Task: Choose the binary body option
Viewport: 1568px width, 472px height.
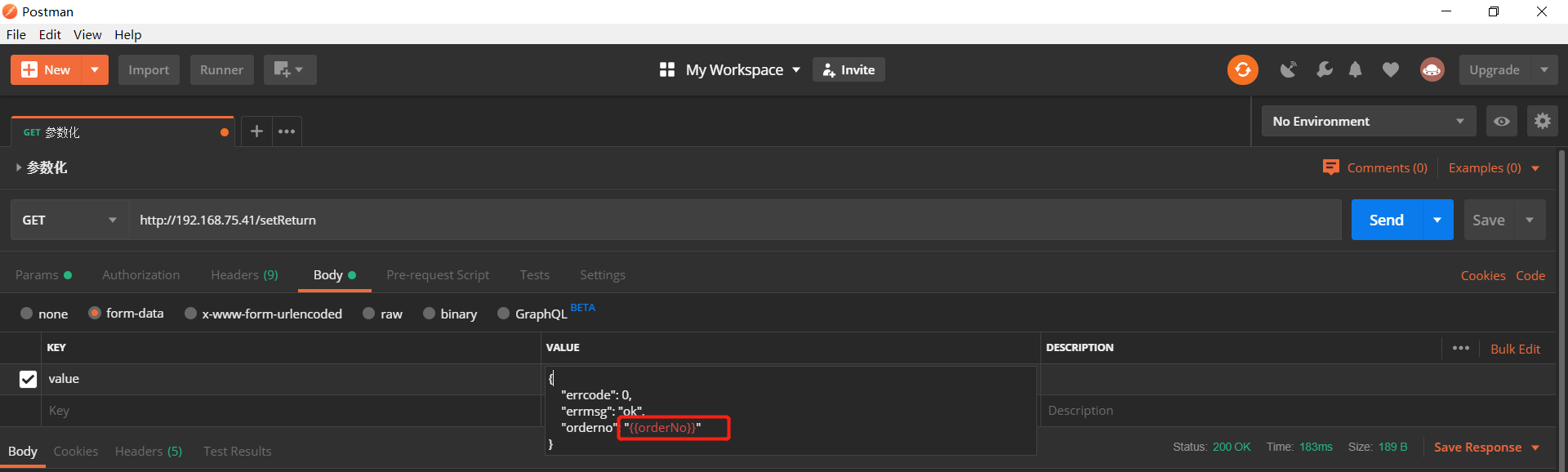Action: tap(429, 314)
